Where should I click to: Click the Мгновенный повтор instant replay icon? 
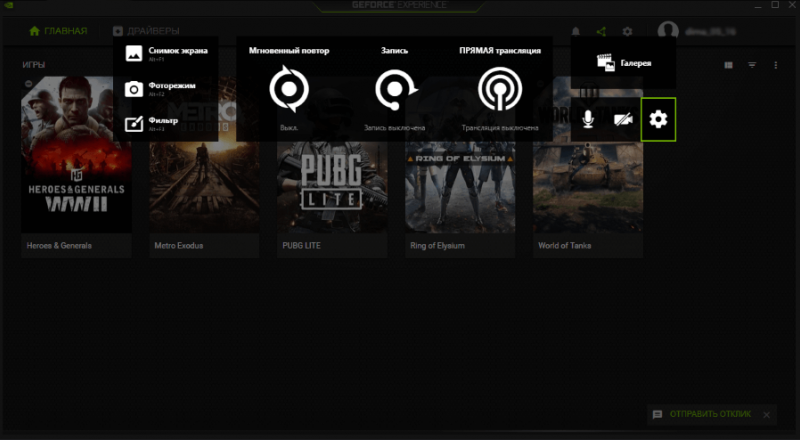point(289,89)
